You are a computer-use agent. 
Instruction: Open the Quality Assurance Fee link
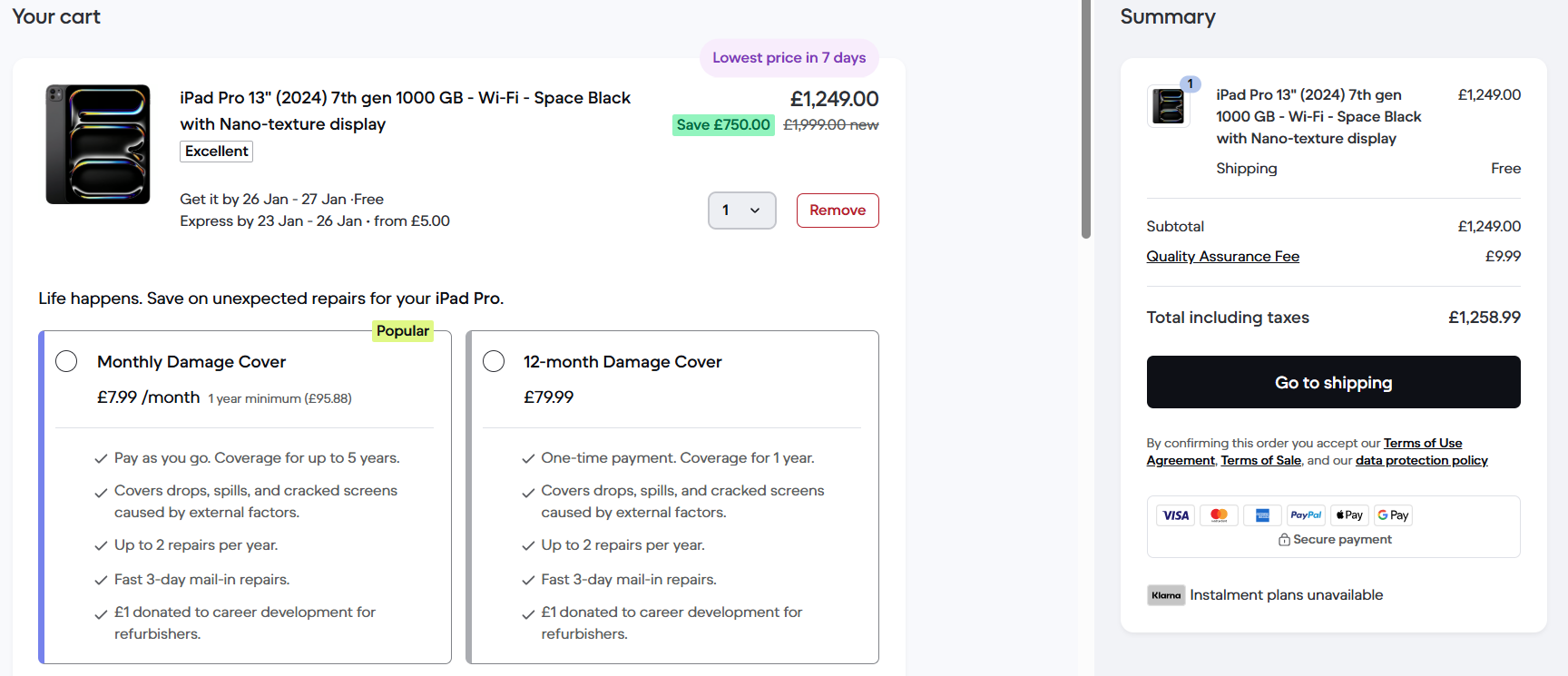pyautogui.click(x=1222, y=257)
